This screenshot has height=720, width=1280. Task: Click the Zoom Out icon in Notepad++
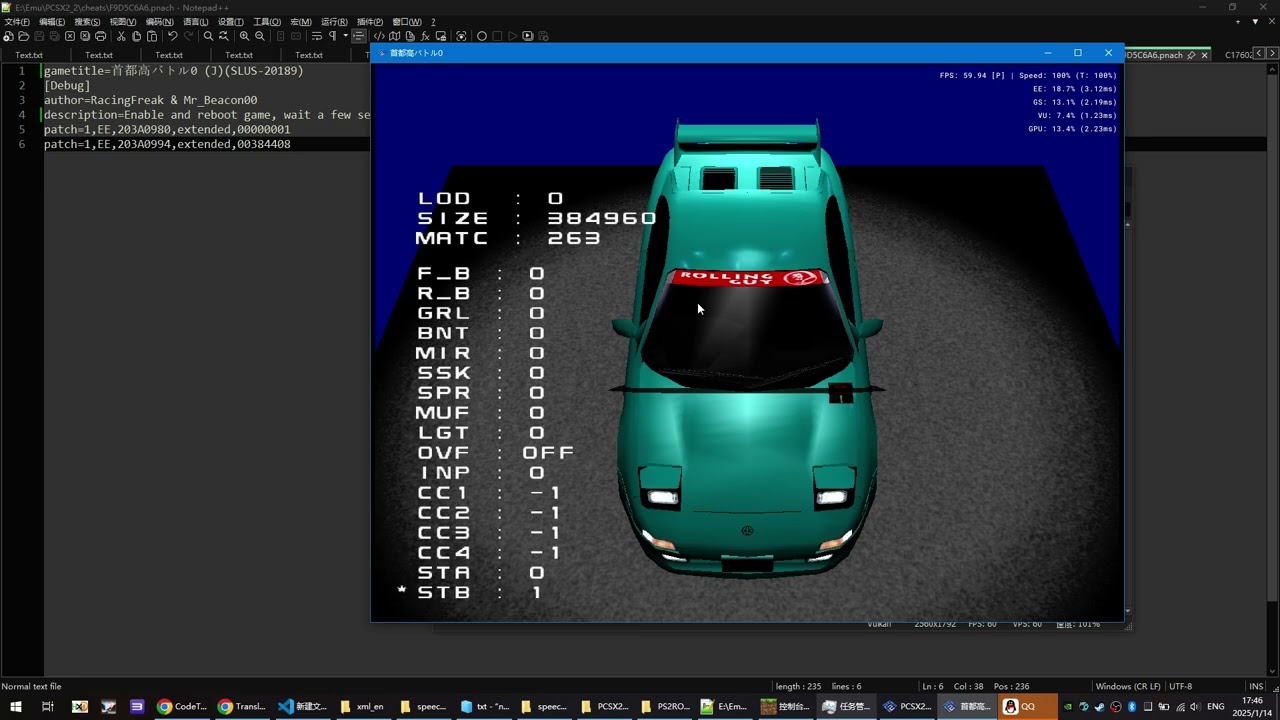coord(260,36)
